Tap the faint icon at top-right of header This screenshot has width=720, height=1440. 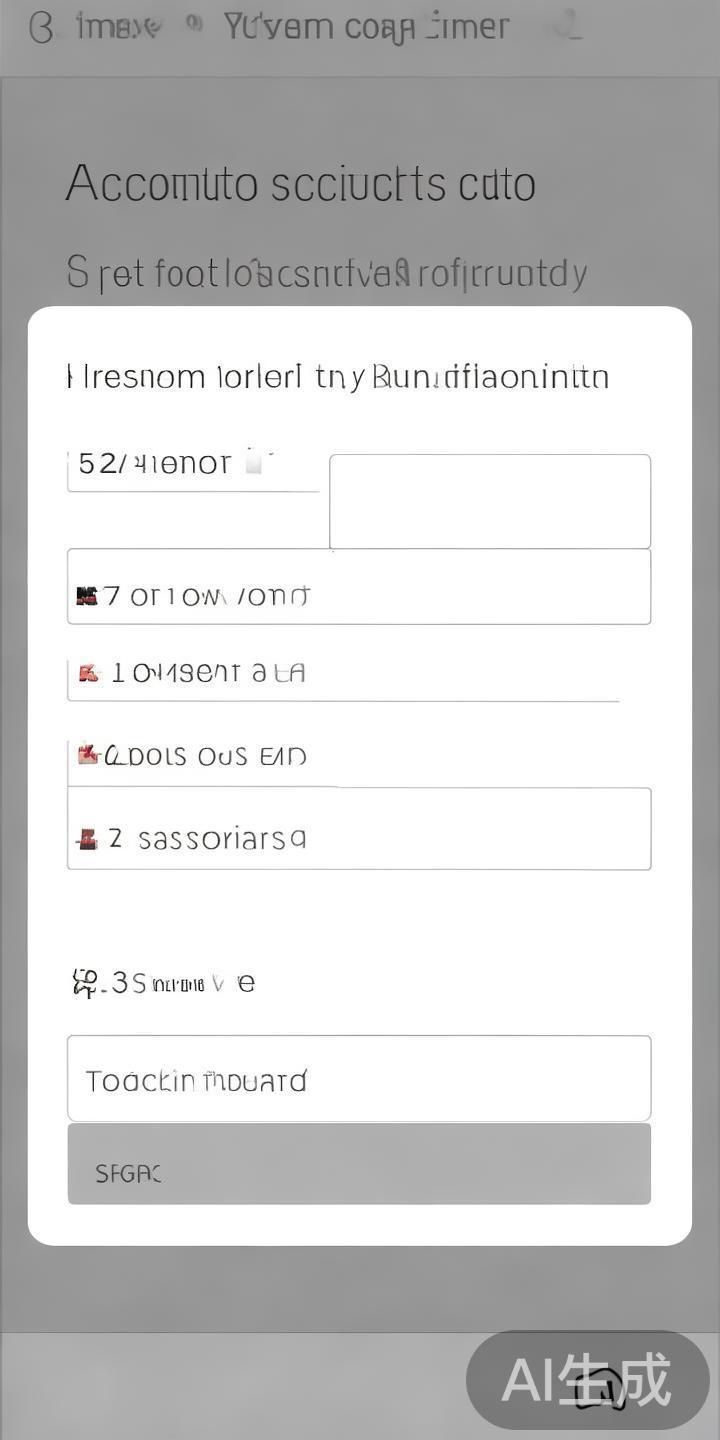coord(568,27)
